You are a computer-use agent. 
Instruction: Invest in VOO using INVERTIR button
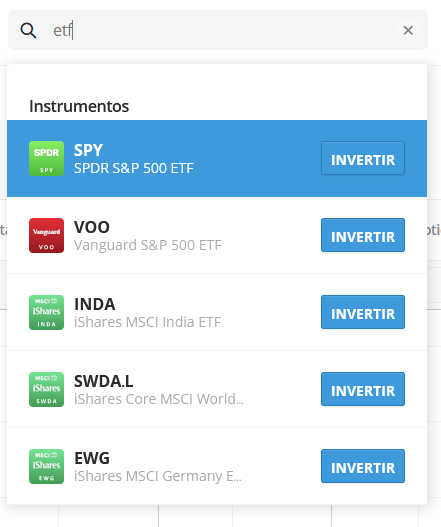pos(363,235)
